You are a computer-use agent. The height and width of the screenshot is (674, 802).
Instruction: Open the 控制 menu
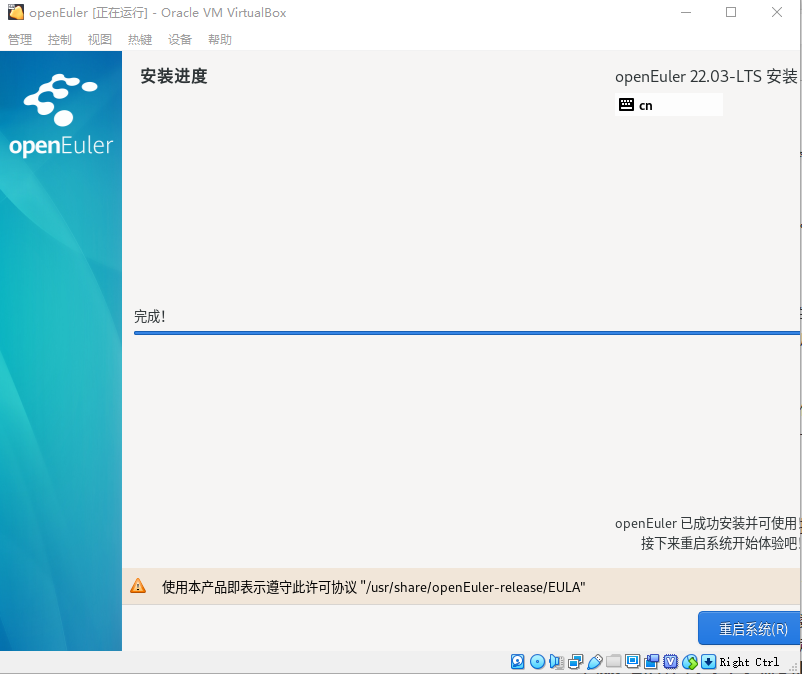click(59, 39)
